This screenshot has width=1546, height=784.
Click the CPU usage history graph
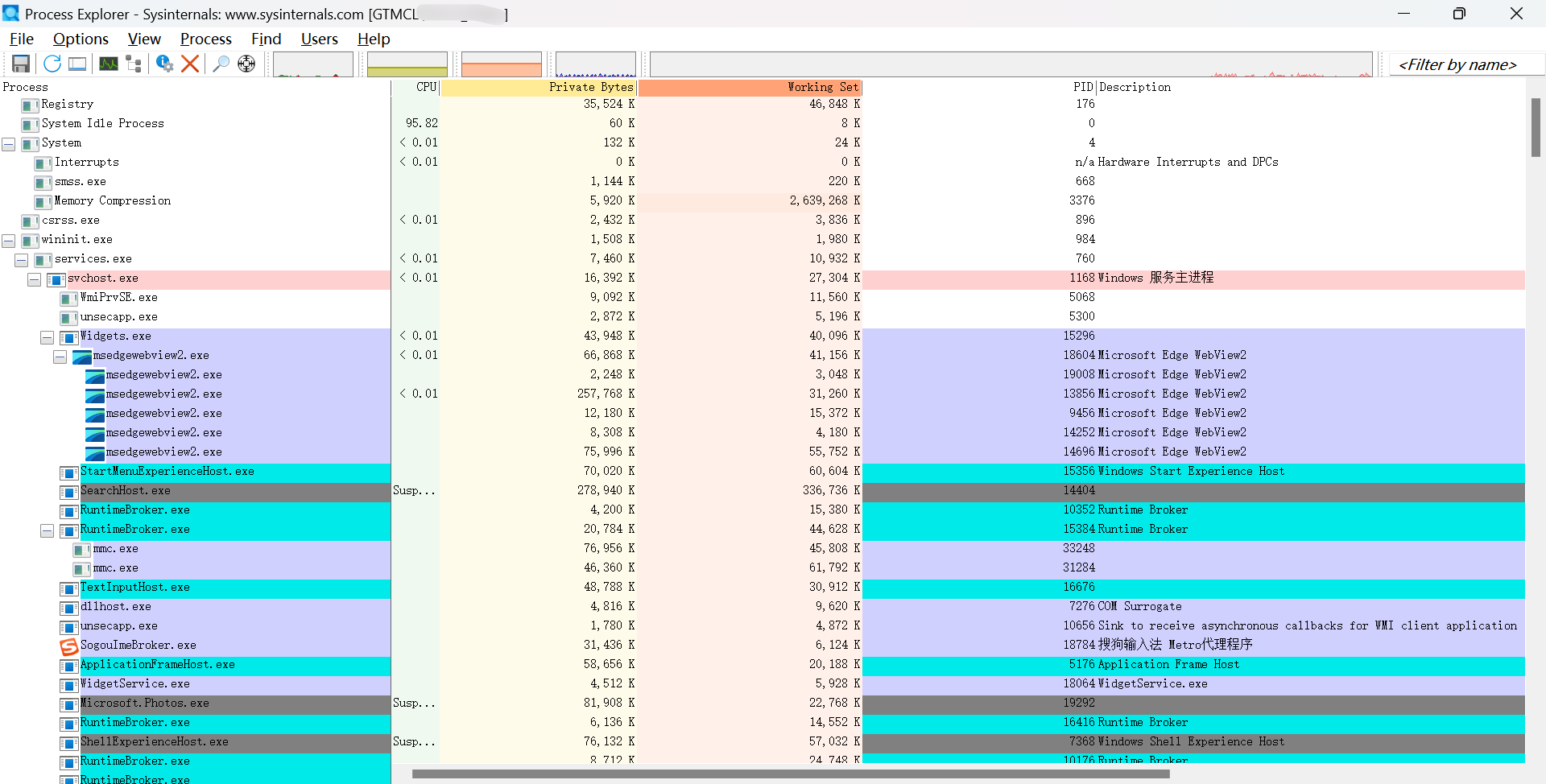[x=312, y=64]
